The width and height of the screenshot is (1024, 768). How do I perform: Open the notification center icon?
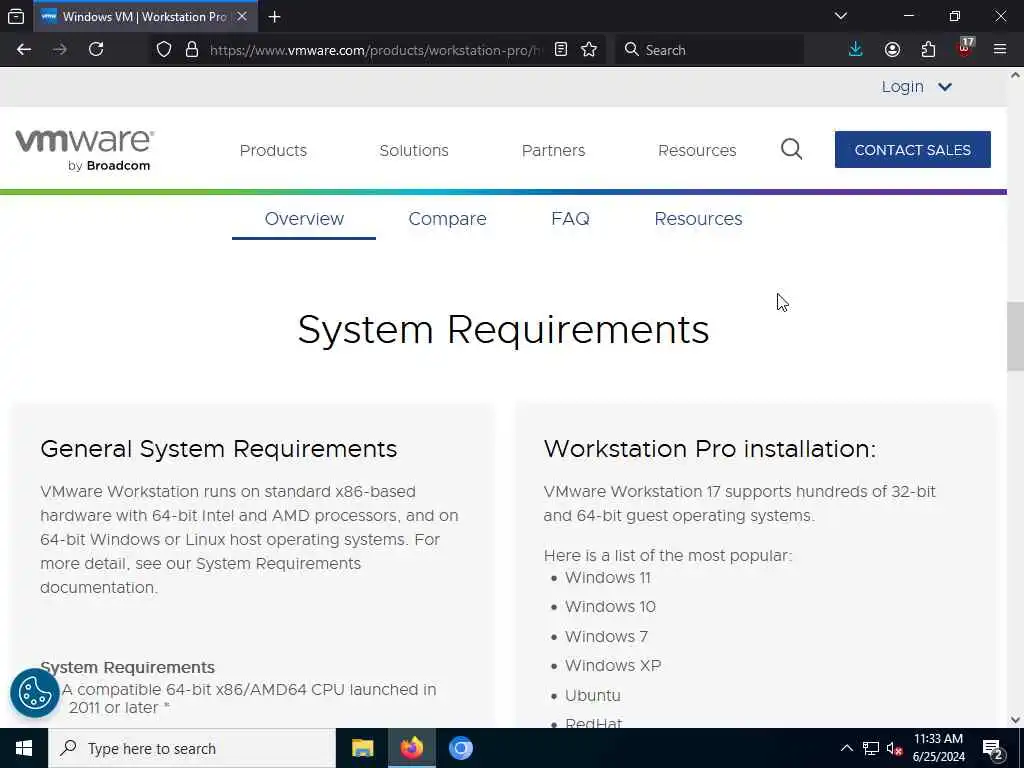coord(993,749)
